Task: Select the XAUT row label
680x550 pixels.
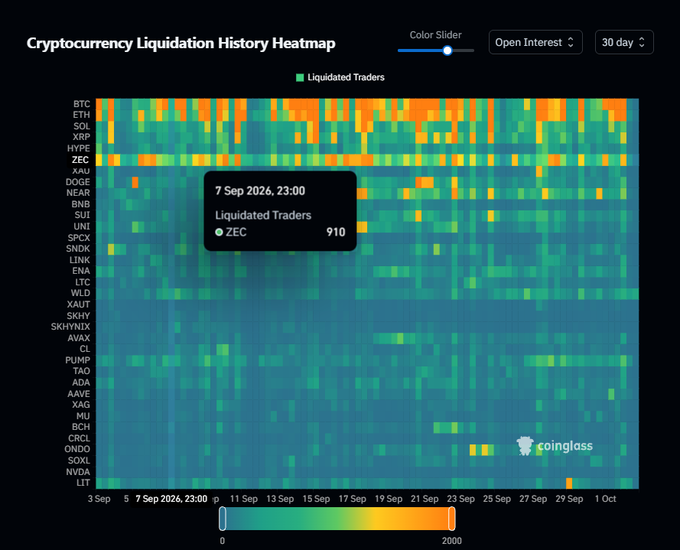Action: coord(78,304)
